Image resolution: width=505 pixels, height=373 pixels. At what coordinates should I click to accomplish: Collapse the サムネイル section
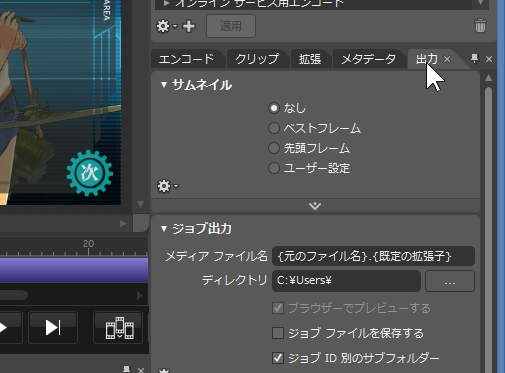164,85
